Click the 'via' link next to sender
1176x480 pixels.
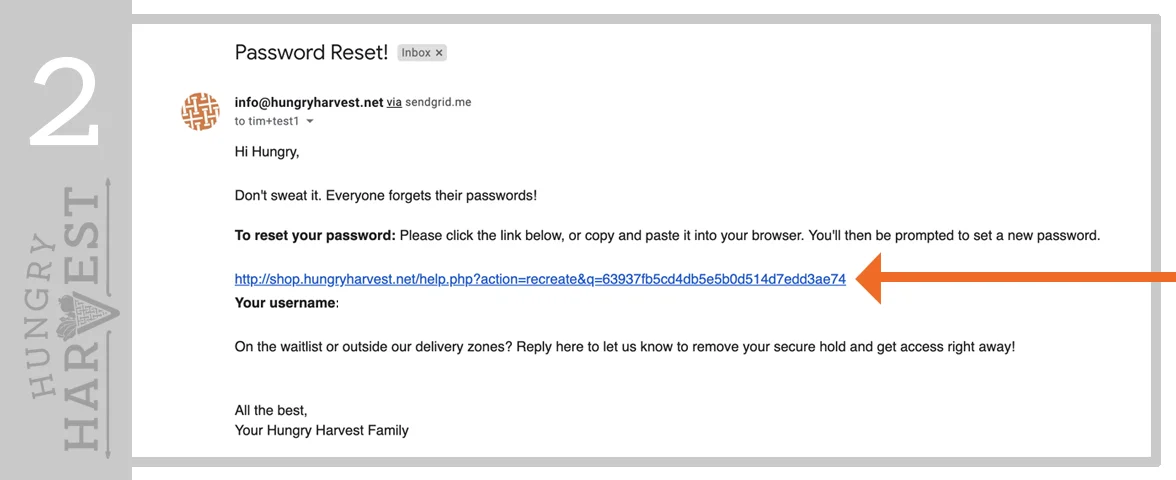(394, 102)
